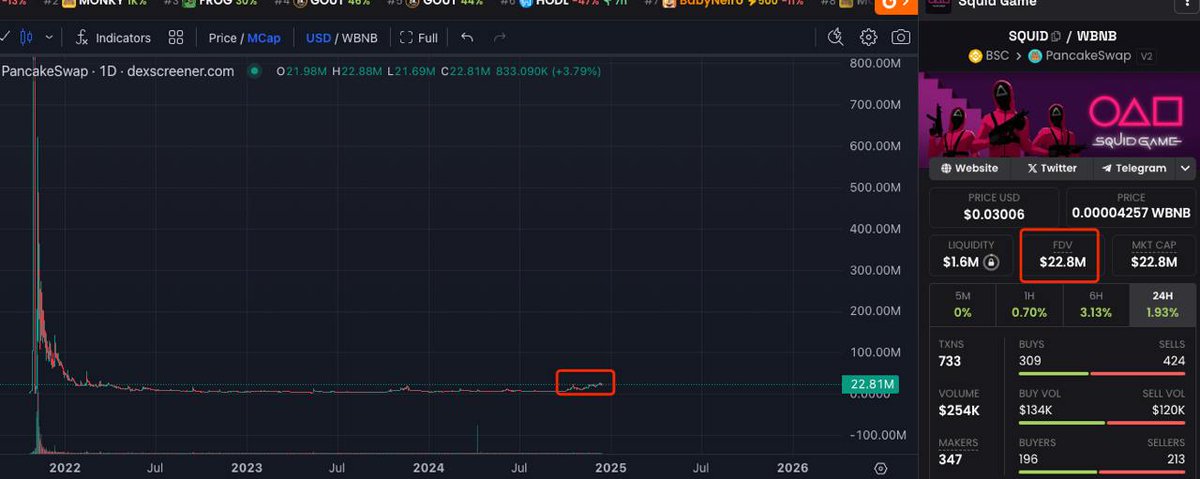The image size is (1200, 479).
Task: Click the LIQUIDITY $1.6M box
Action: [970, 254]
